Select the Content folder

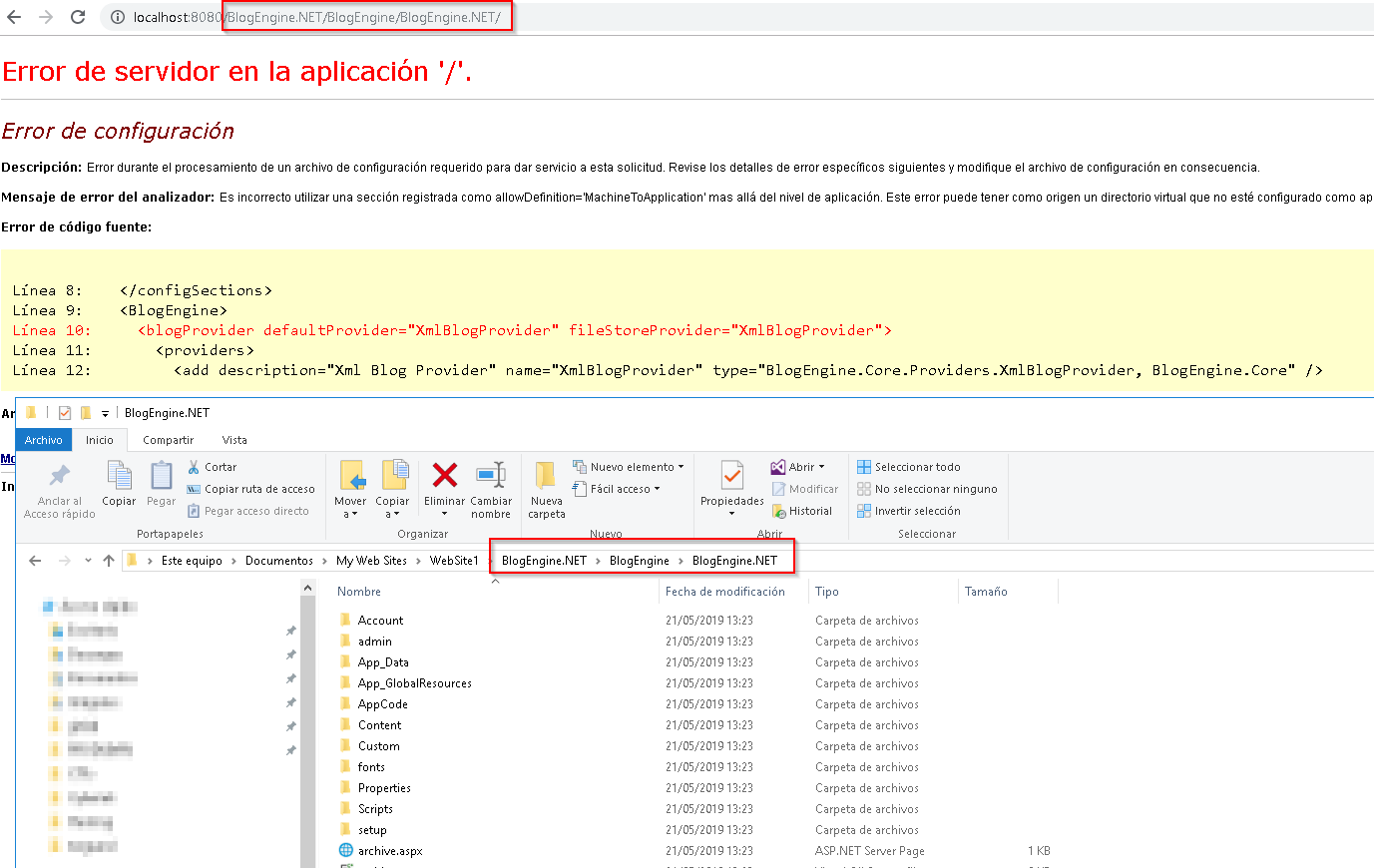(379, 725)
